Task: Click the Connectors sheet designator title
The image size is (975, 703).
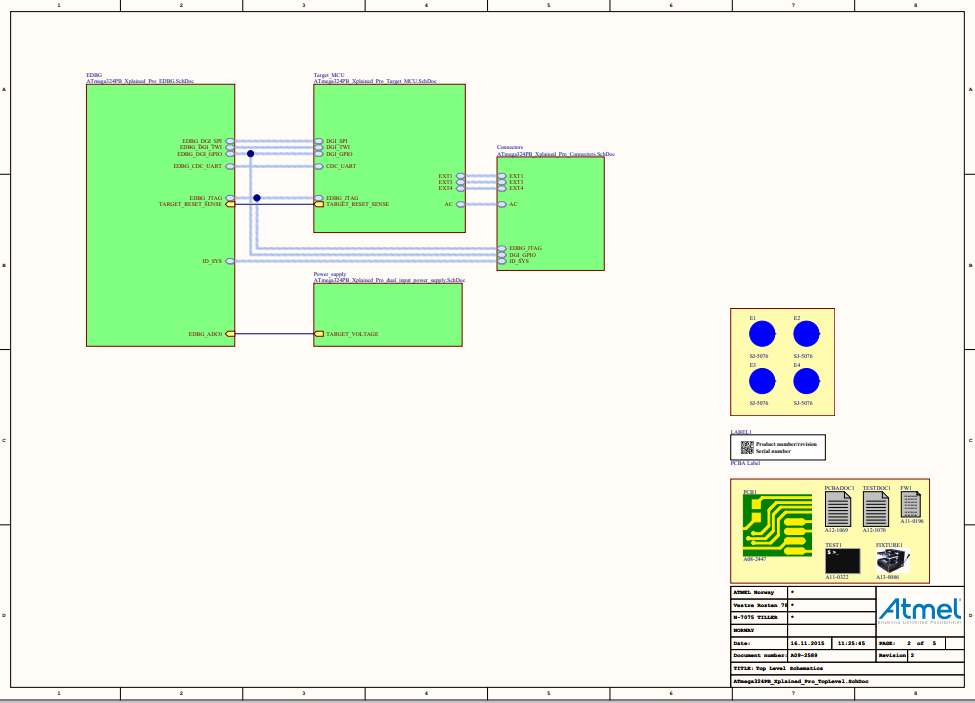Action: (510, 147)
